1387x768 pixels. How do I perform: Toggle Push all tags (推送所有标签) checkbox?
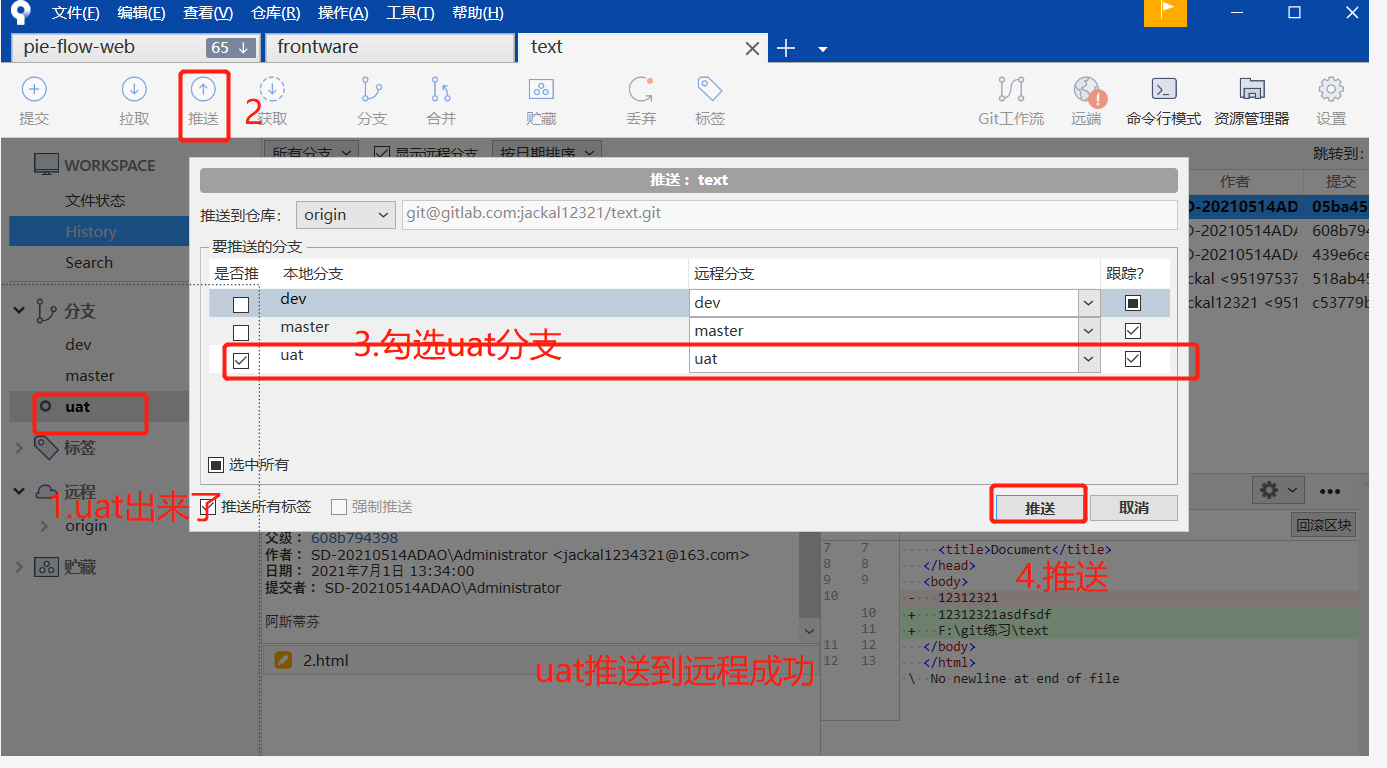pyautogui.click(x=208, y=507)
